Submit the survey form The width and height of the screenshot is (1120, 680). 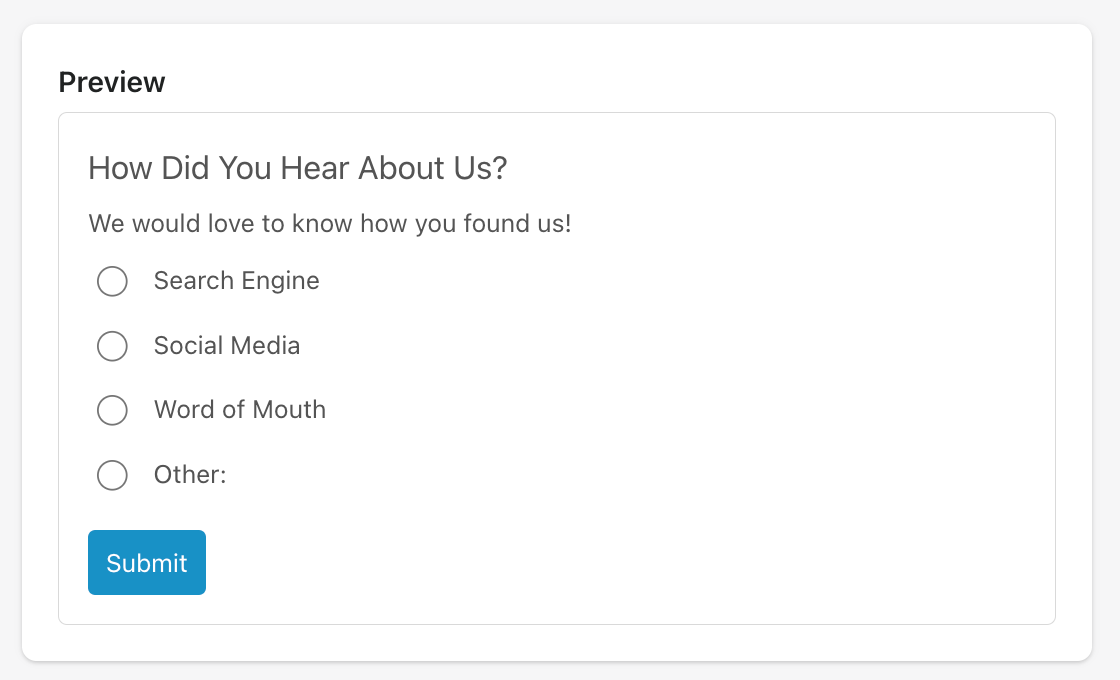coord(147,563)
